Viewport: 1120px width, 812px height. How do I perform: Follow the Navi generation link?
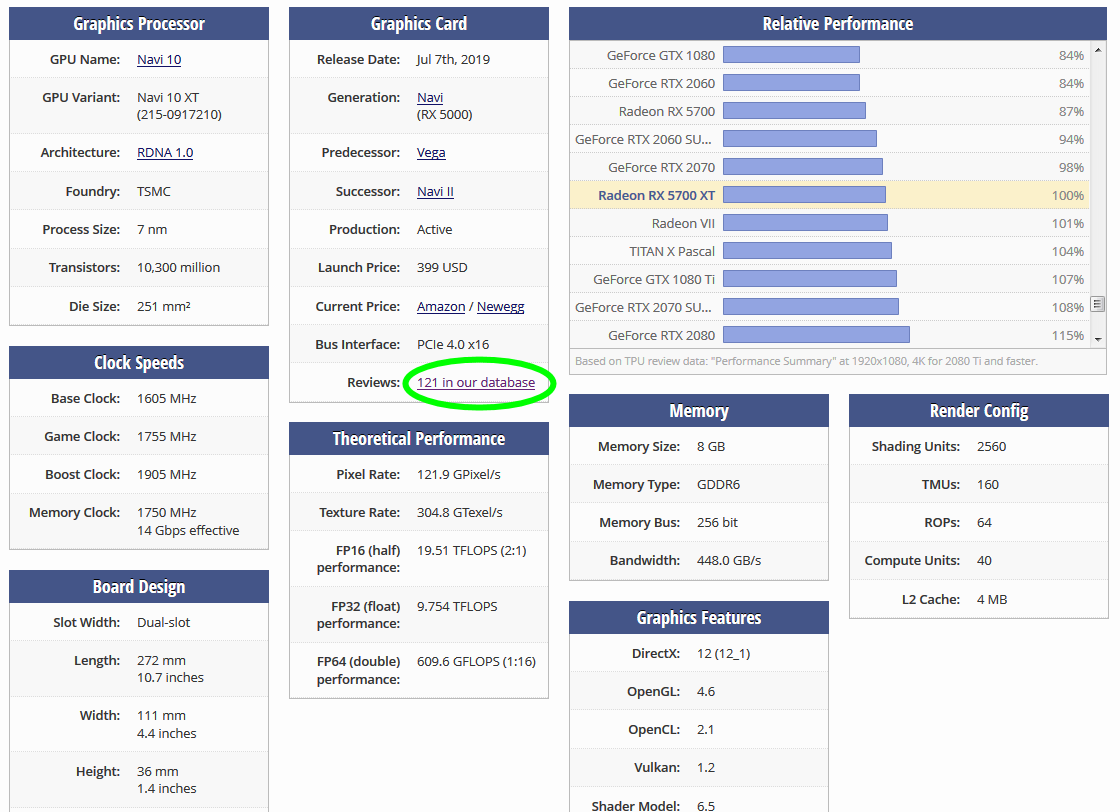(430, 97)
